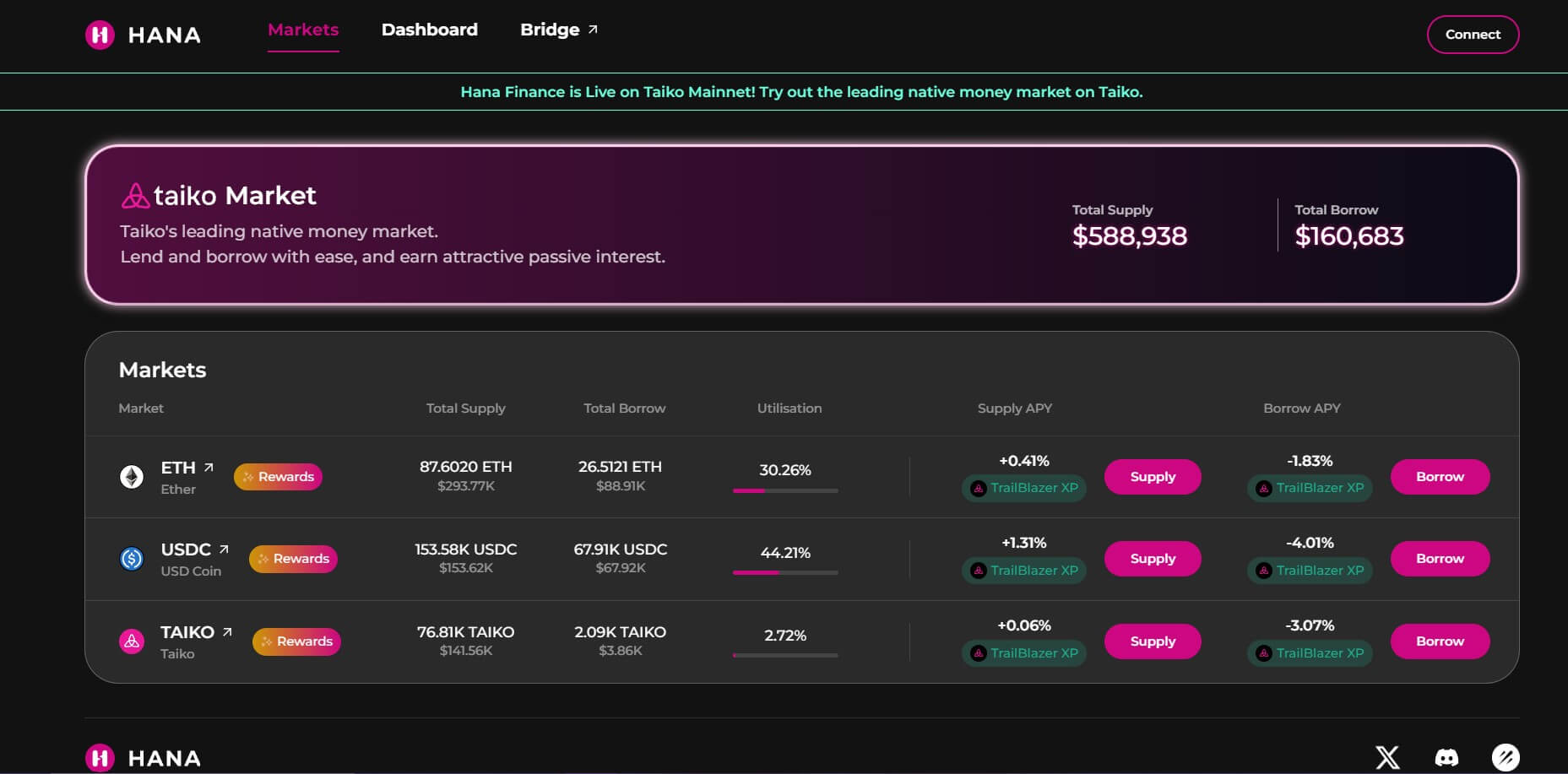Supply TAIKO using the Supply button
The height and width of the screenshot is (774, 1568).
pyautogui.click(x=1153, y=641)
